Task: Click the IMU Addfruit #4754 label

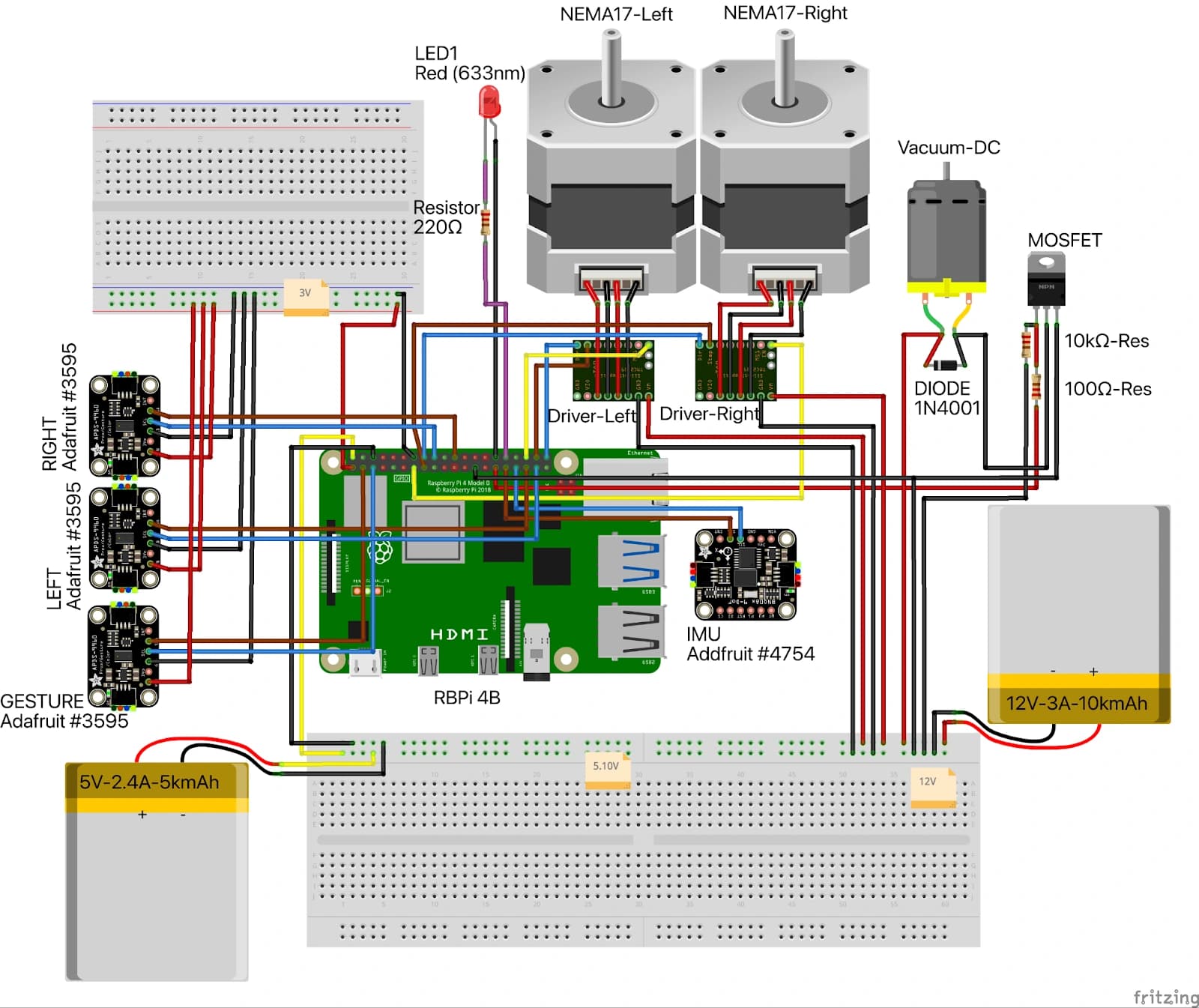Action: (x=750, y=644)
